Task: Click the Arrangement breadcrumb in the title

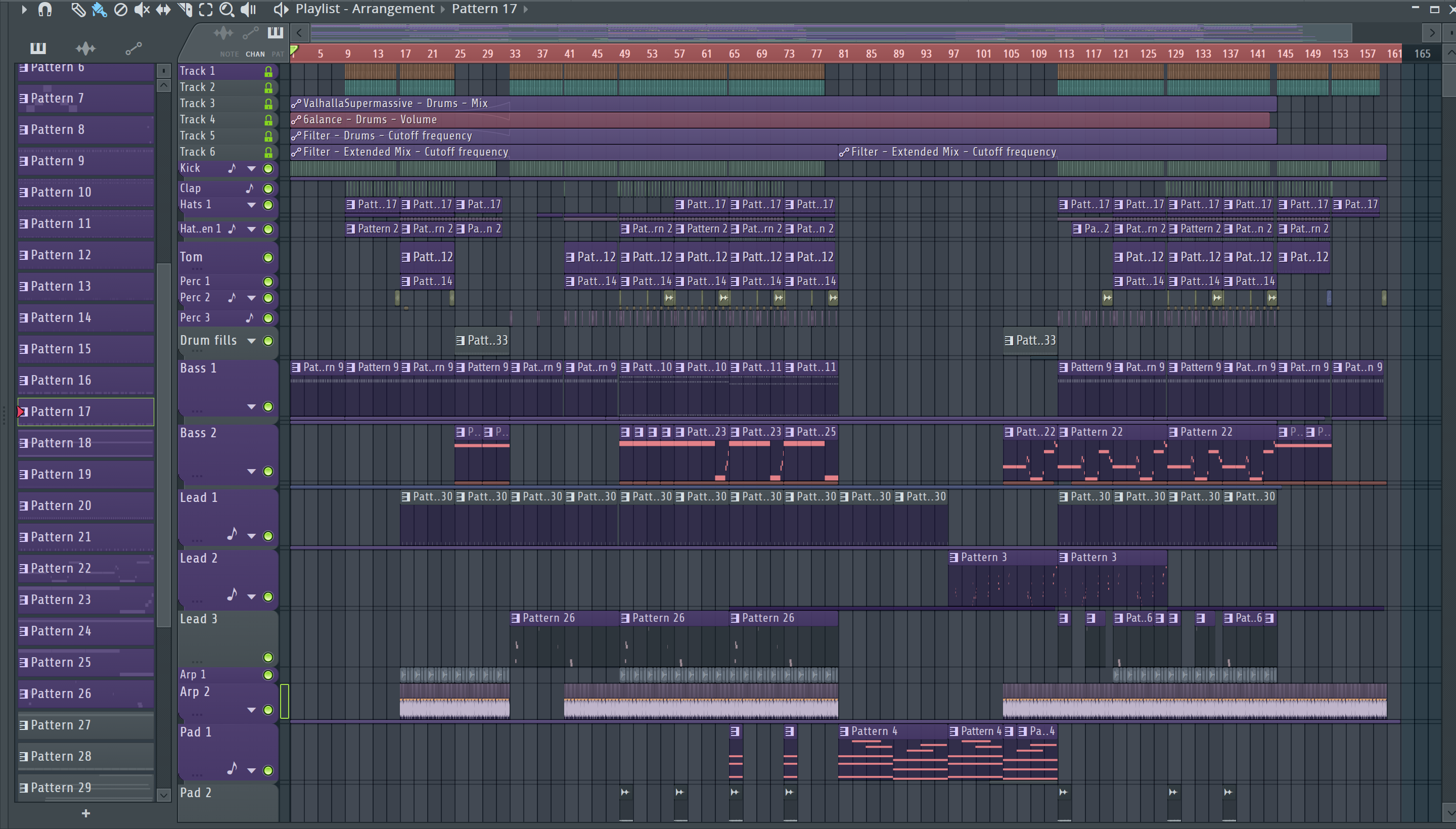Action: point(393,9)
